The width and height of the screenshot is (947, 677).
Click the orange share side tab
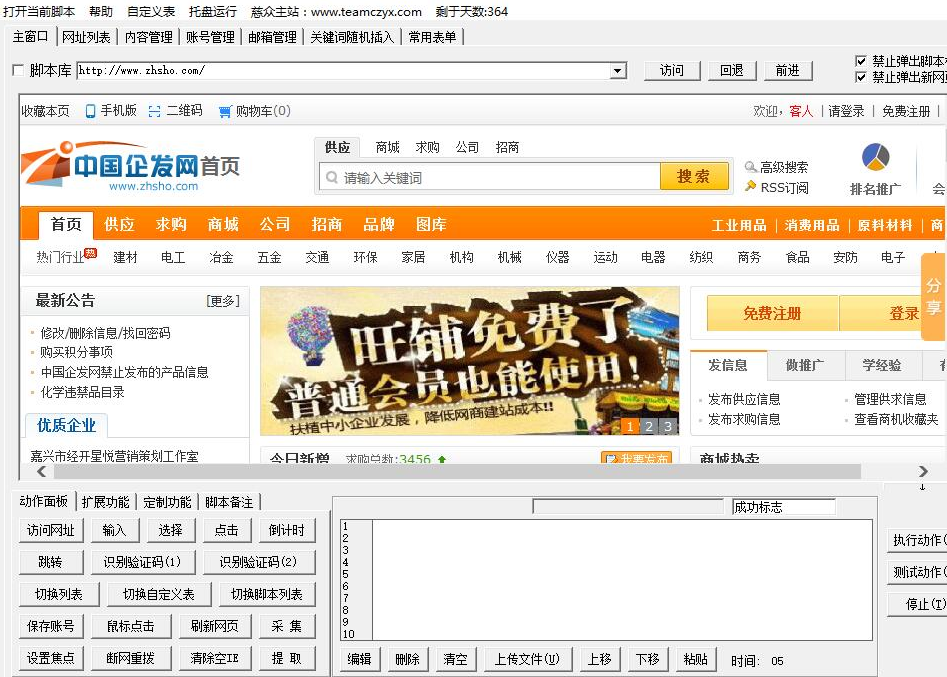(934, 297)
